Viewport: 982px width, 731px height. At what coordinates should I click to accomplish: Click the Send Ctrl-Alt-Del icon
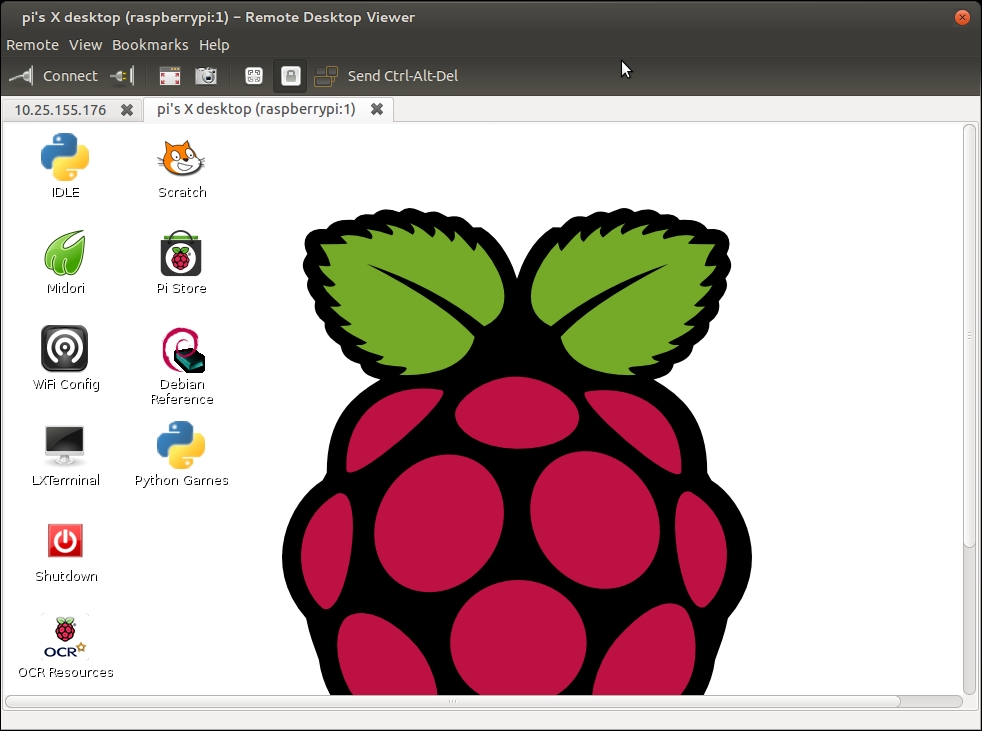click(326, 76)
